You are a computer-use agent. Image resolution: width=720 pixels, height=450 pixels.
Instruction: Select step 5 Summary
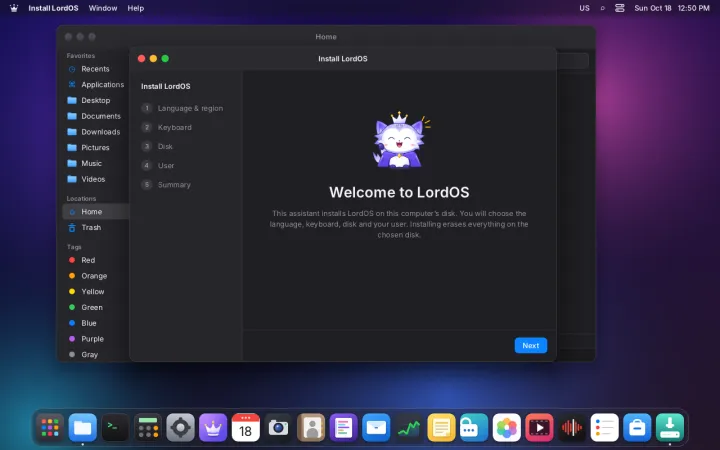(x=166, y=185)
